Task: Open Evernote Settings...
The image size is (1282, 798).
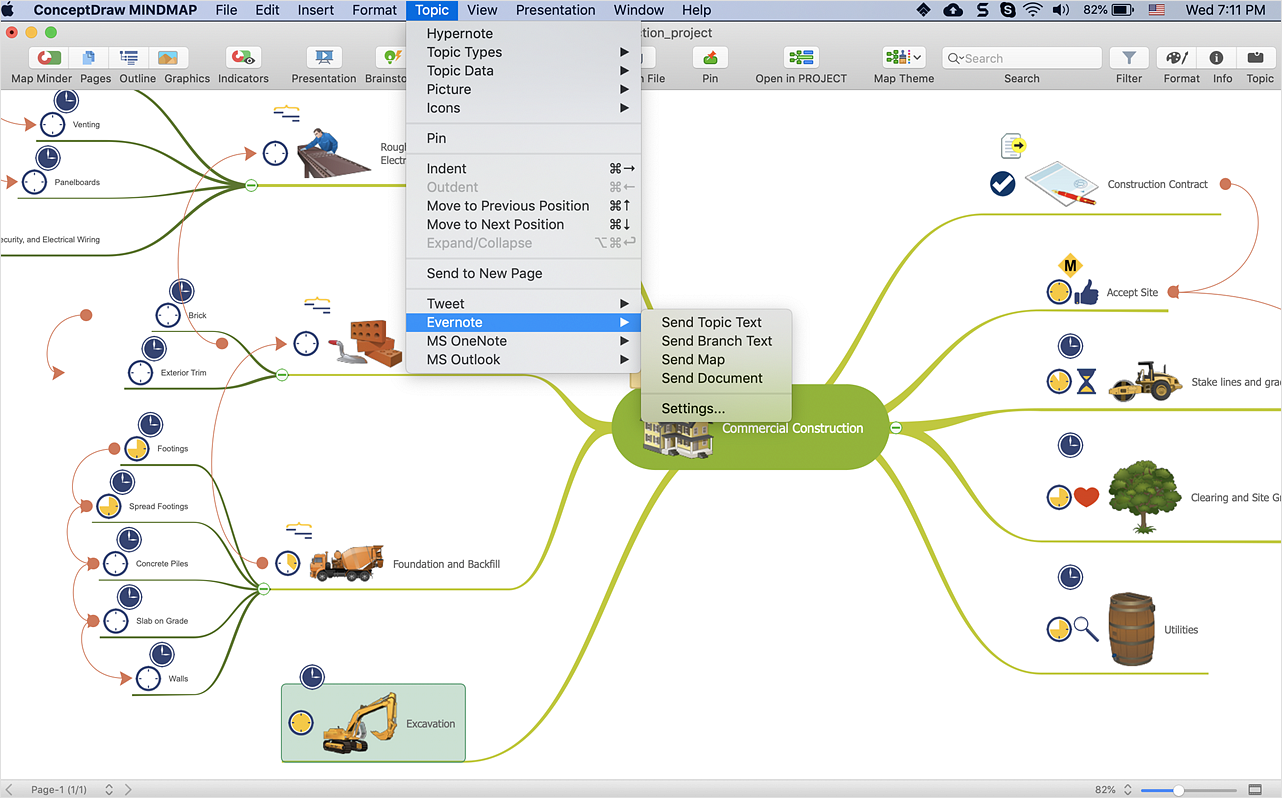Action: coord(716,409)
